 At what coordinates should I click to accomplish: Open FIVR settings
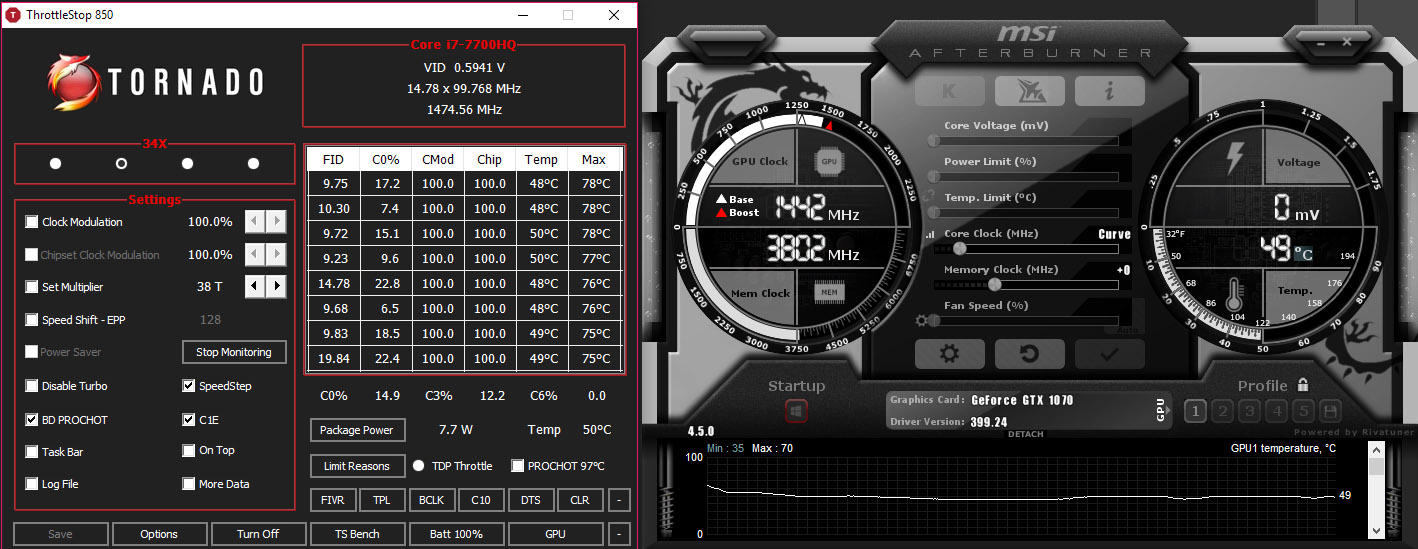click(333, 500)
